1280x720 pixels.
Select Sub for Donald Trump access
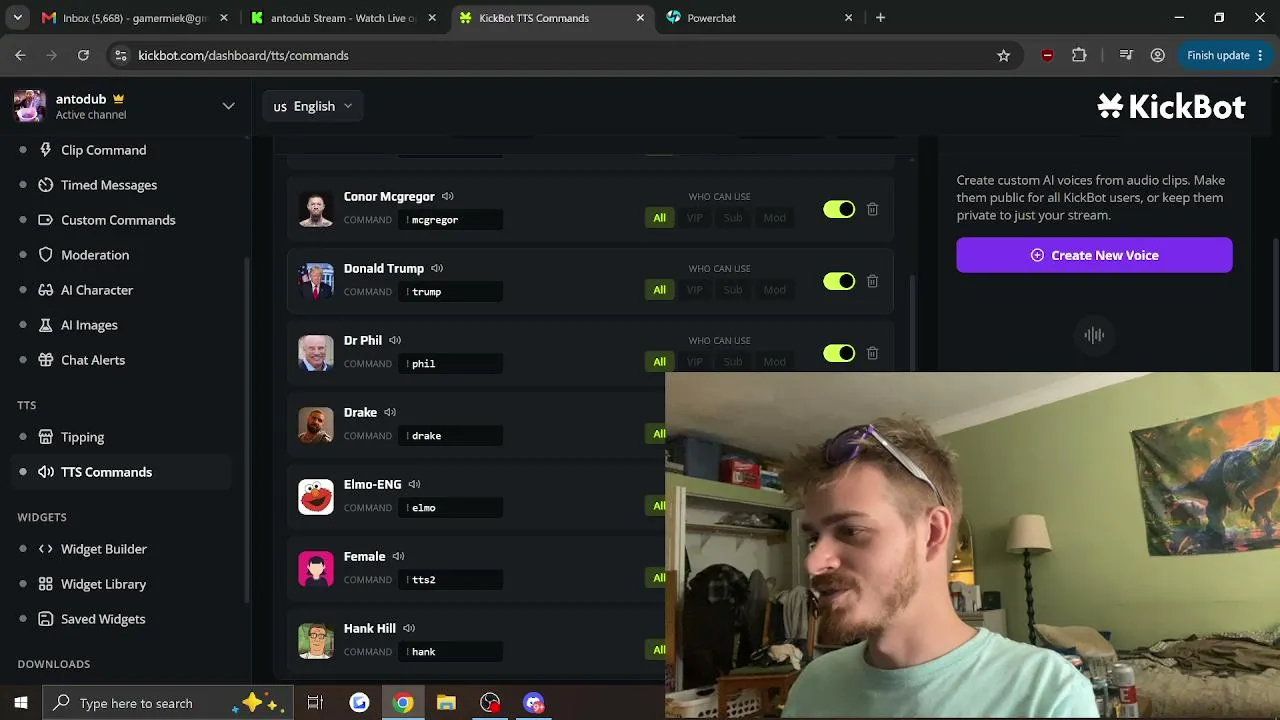click(x=733, y=290)
